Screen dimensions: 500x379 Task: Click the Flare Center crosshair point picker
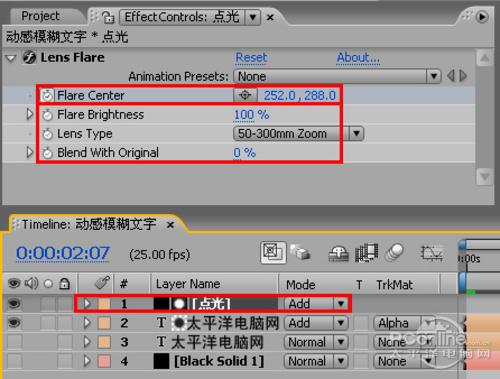pos(245,95)
